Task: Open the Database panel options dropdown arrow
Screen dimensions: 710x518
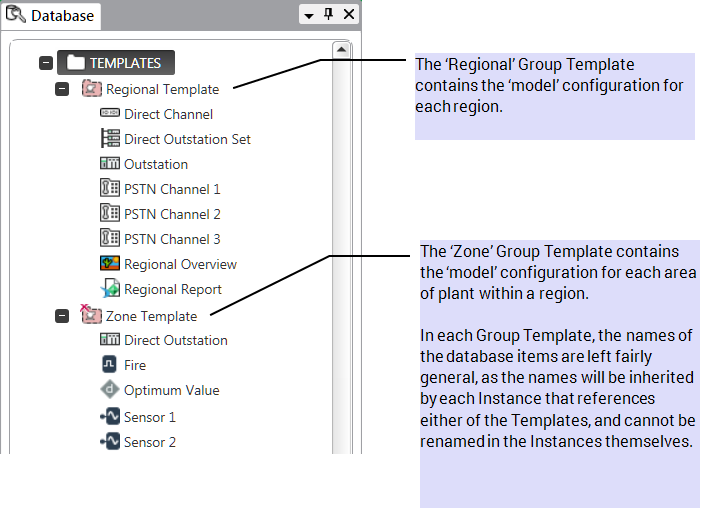Action: (x=310, y=15)
